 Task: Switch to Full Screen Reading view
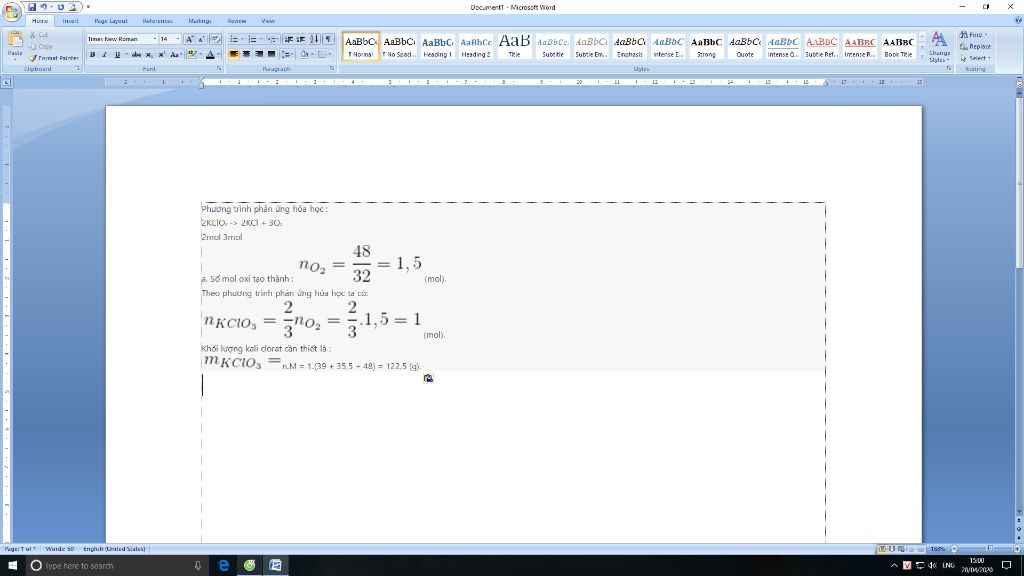pos(892,549)
